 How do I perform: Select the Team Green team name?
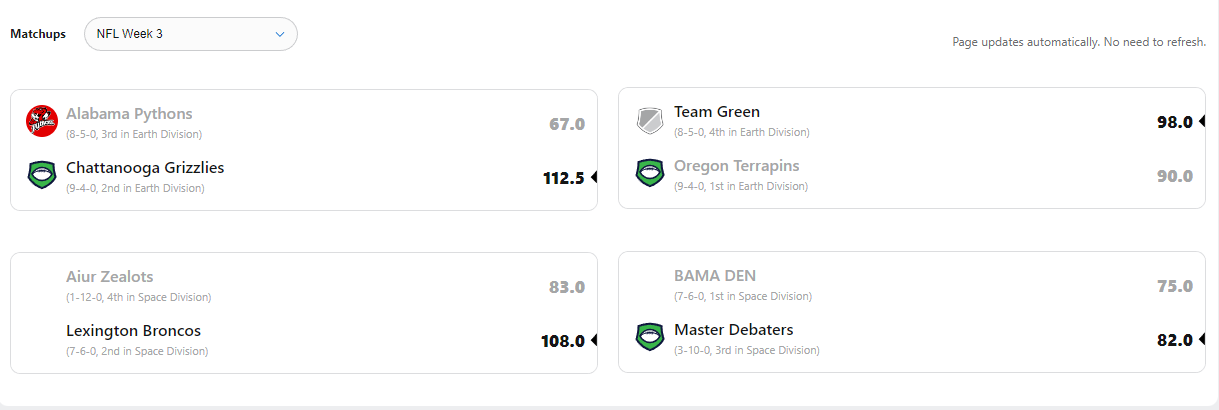(x=717, y=112)
